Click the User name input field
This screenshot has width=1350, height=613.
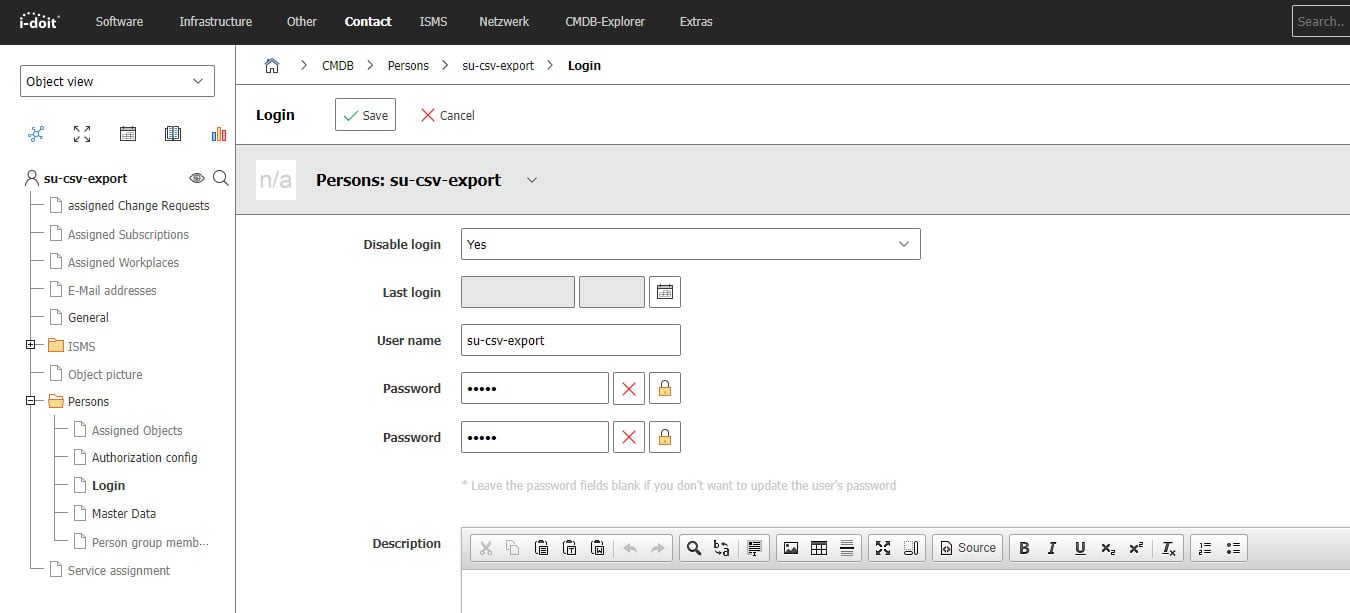[570, 340]
